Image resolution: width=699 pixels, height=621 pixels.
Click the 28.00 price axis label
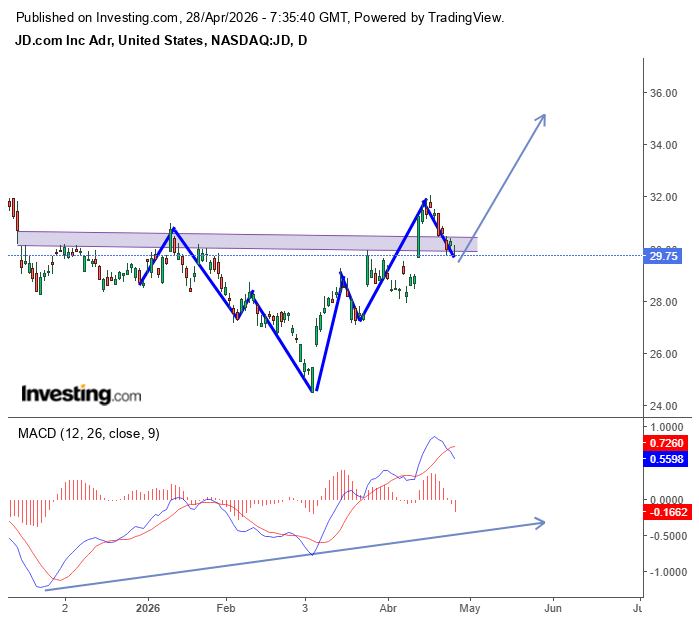tap(663, 302)
